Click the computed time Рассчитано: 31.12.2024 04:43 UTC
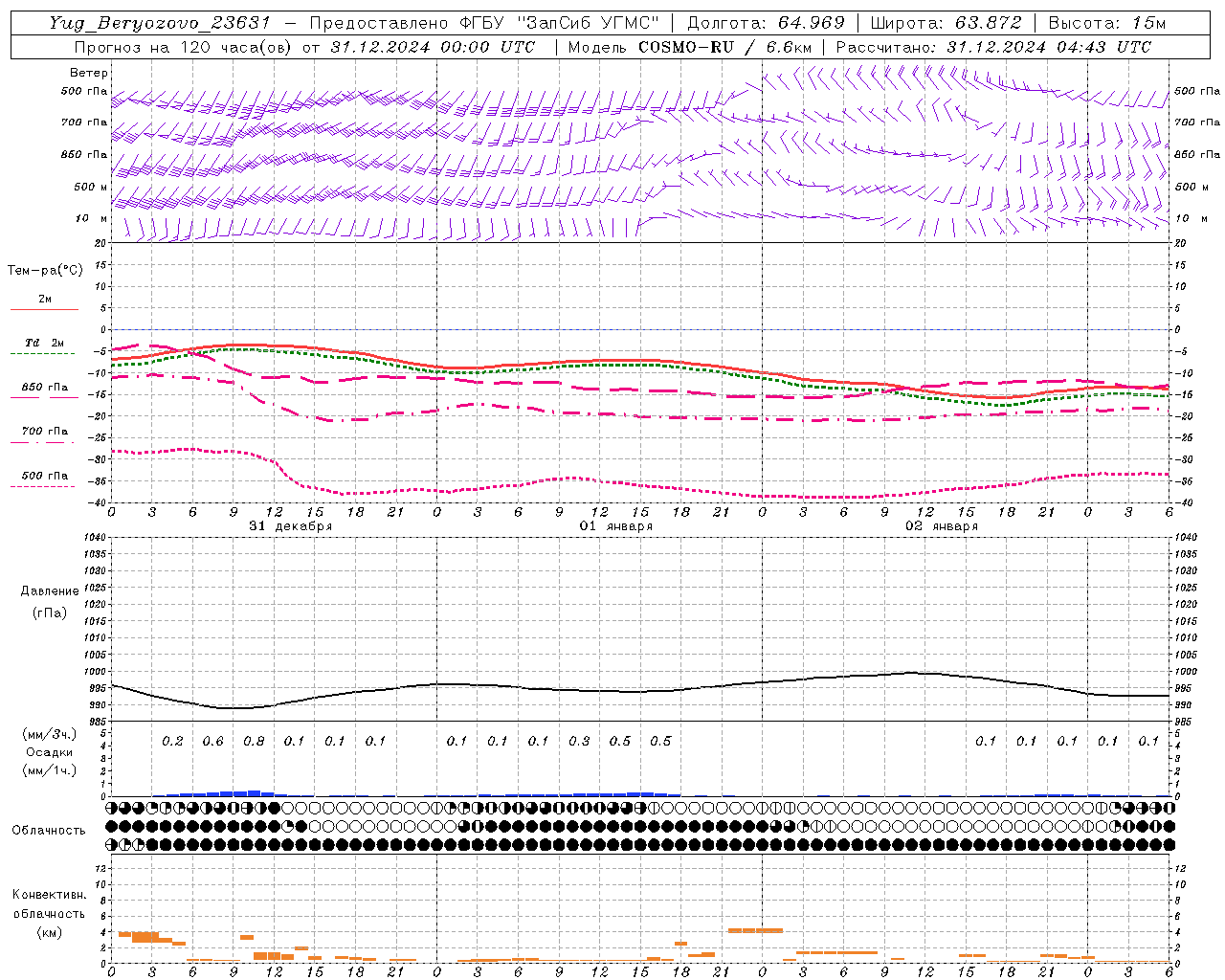Screen dimensions: 1225x980 tap(993, 47)
